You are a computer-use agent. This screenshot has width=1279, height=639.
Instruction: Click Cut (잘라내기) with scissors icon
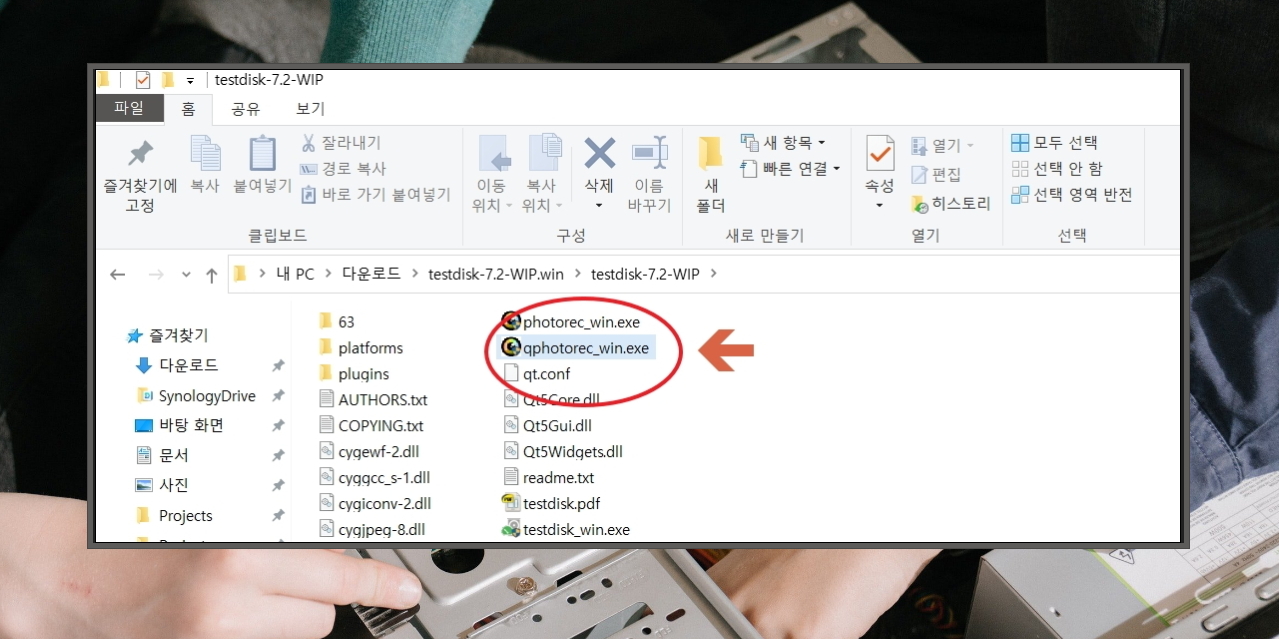tap(341, 143)
